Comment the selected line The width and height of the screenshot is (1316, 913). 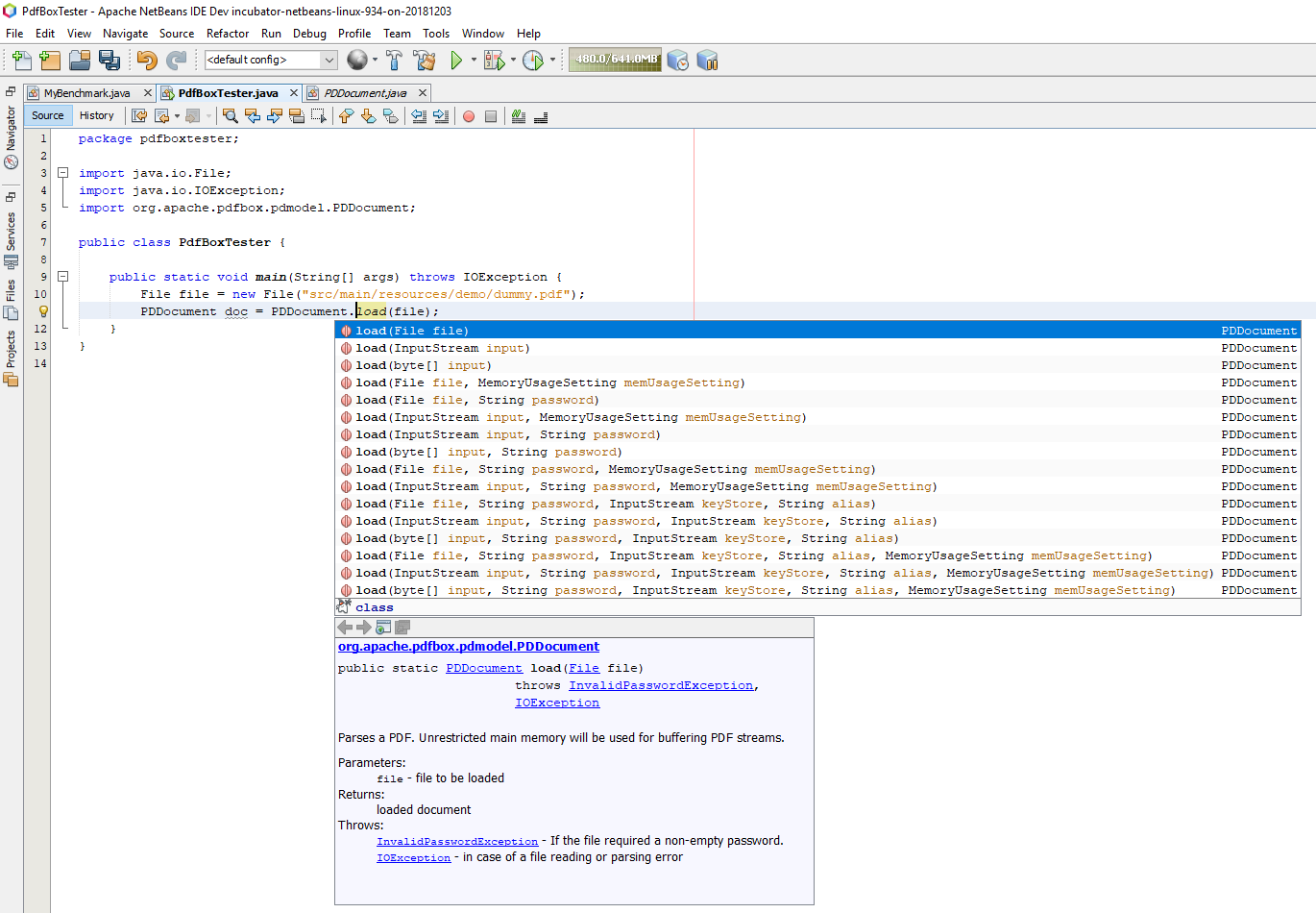coord(519,115)
